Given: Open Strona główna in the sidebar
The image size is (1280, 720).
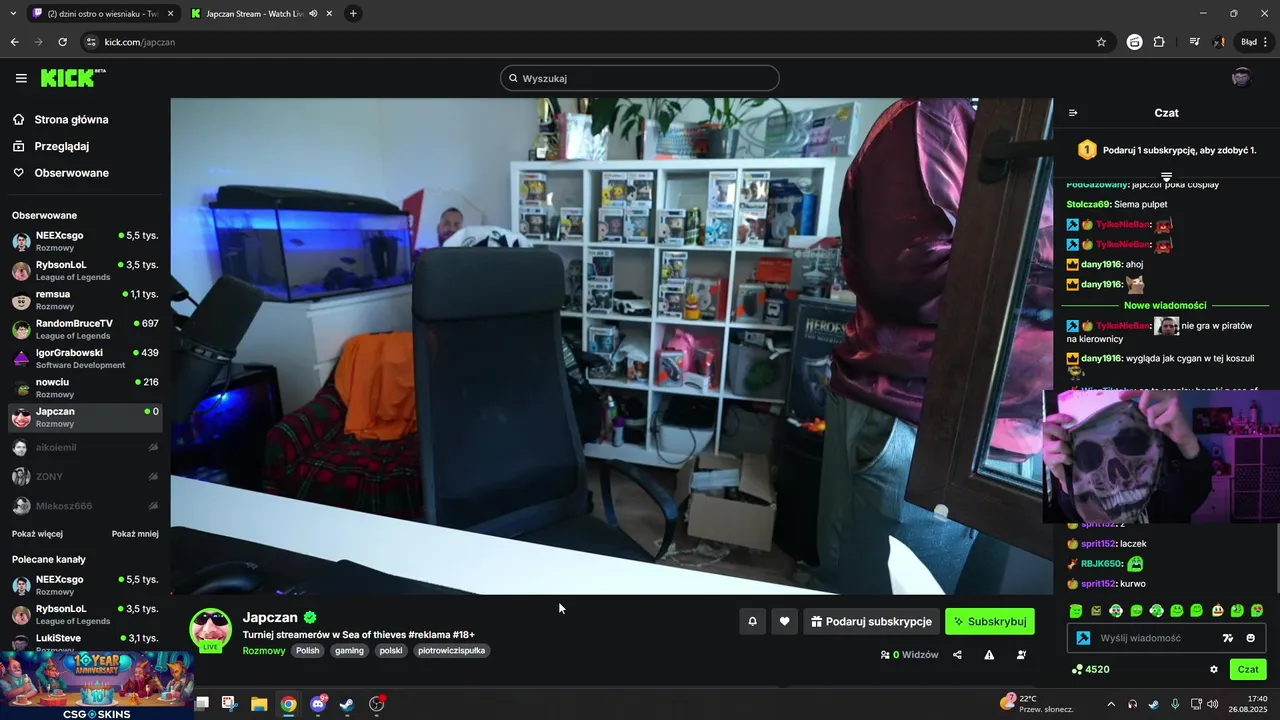Looking at the screenshot, I should 71,120.
